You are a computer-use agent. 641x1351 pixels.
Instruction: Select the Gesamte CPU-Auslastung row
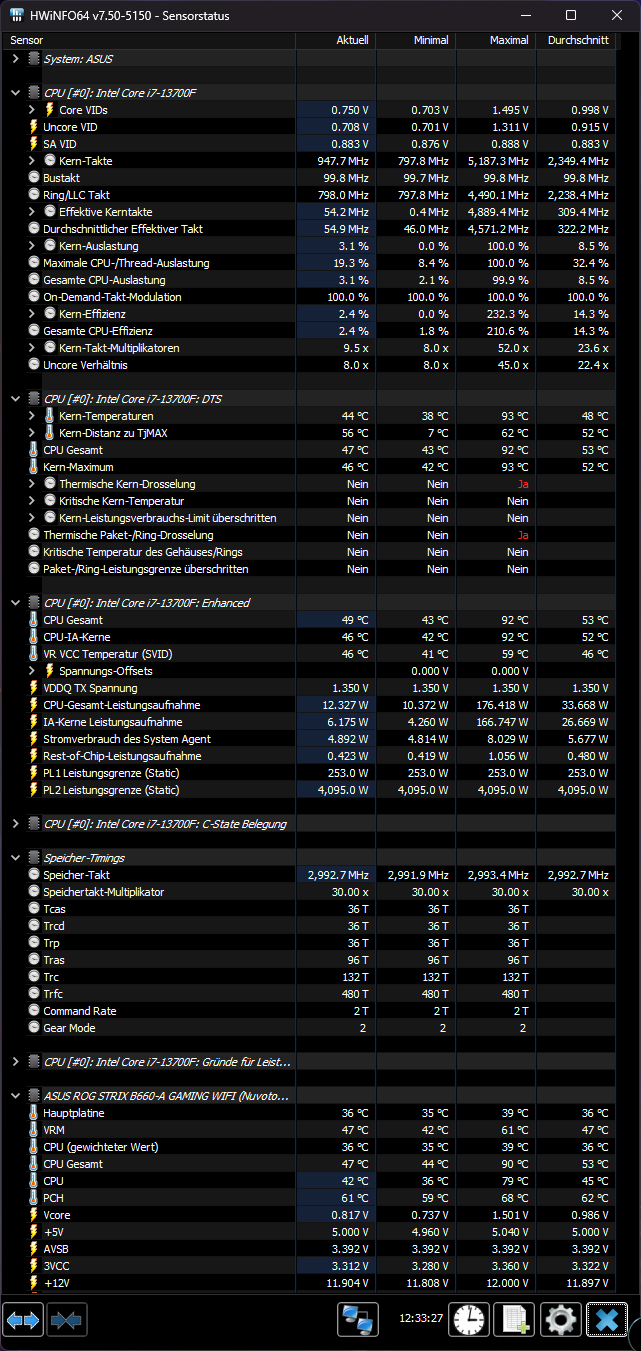(309, 280)
